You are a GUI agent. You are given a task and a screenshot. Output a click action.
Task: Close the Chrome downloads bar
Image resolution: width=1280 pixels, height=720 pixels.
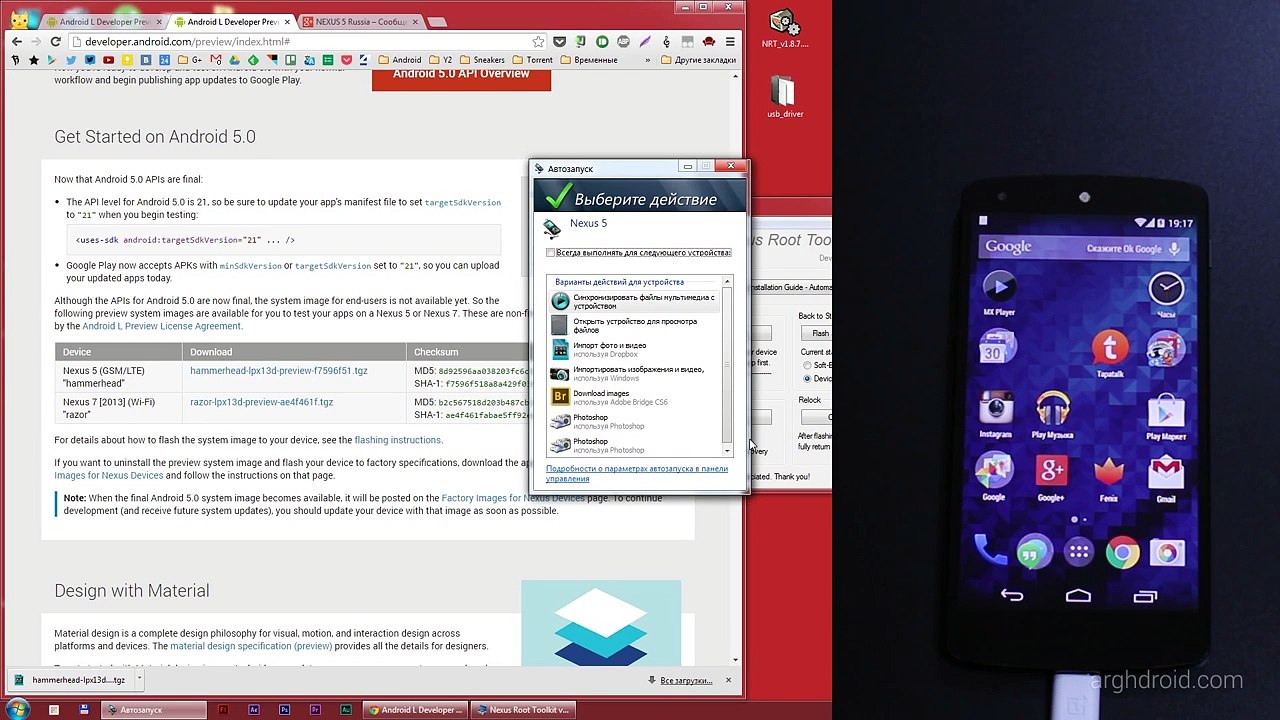(x=728, y=680)
